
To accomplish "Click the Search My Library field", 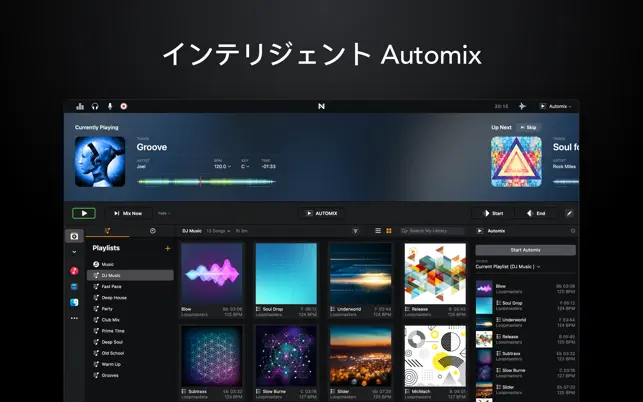I will tap(432, 231).
